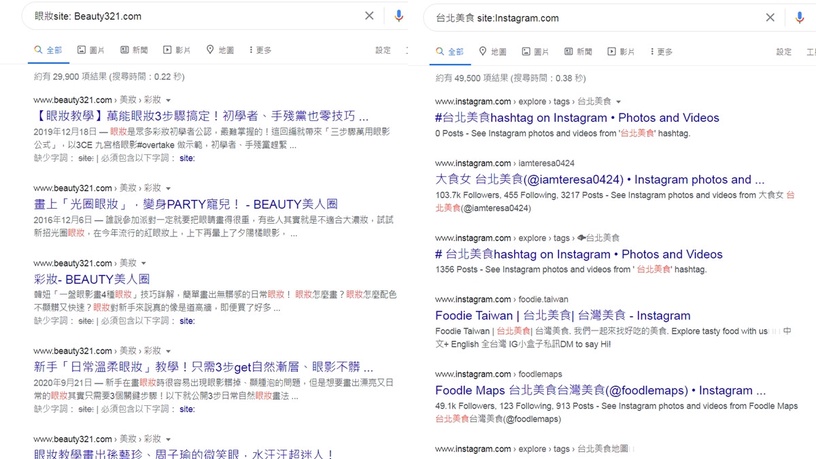Clear the right Instagram search with X icon
Image resolution: width=816 pixels, height=459 pixels.
click(770, 17)
